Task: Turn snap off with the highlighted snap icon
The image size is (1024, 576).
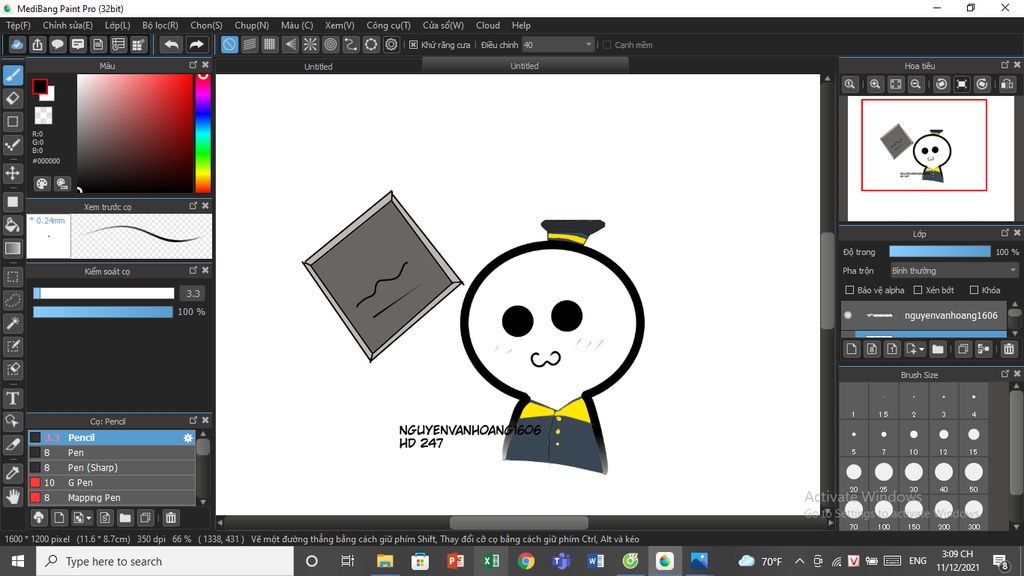Action: pos(229,44)
